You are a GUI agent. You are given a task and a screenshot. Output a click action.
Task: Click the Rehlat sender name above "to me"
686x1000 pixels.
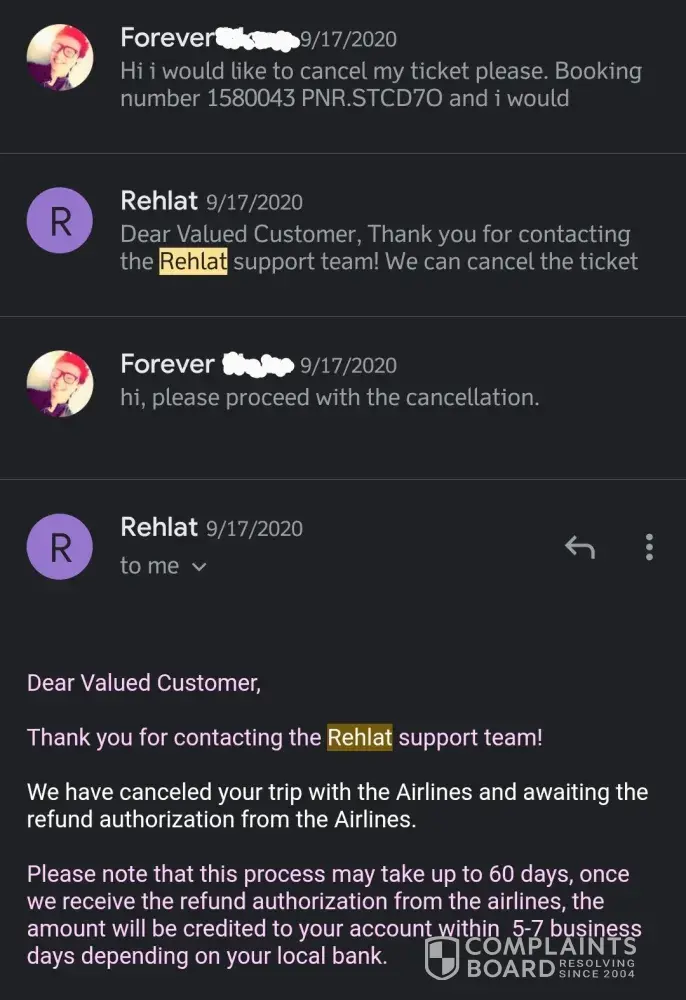159,527
